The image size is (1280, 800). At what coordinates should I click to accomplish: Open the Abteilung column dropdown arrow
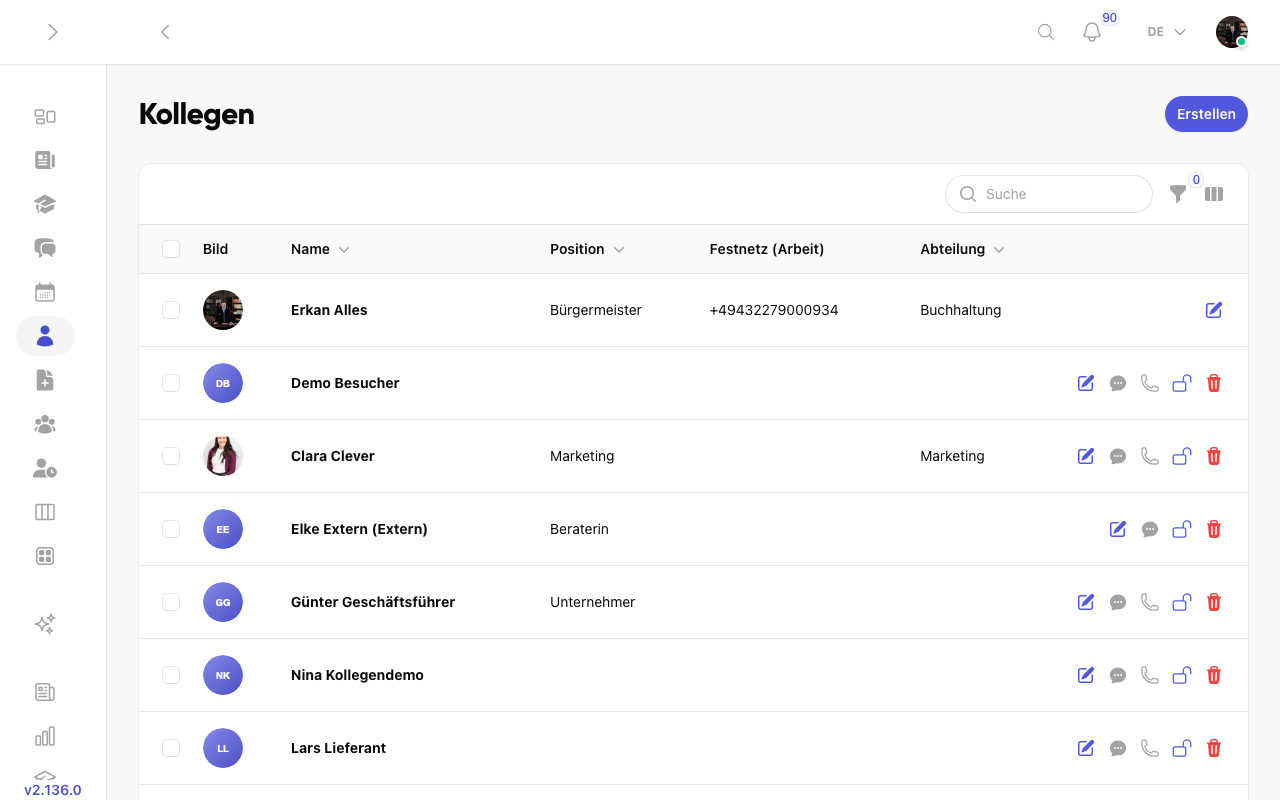999,249
